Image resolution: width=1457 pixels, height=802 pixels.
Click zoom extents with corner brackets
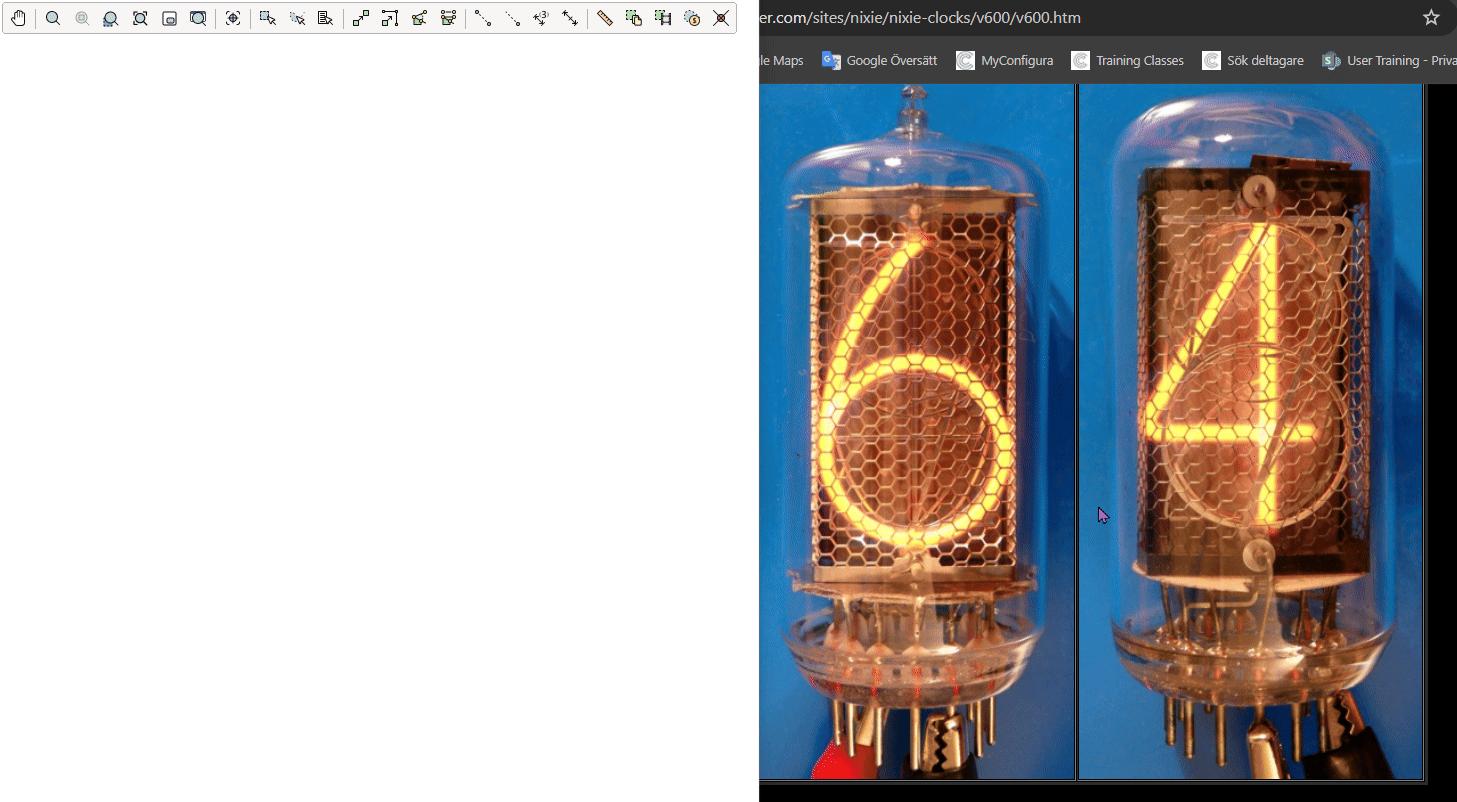pyautogui.click(x=140, y=18)
